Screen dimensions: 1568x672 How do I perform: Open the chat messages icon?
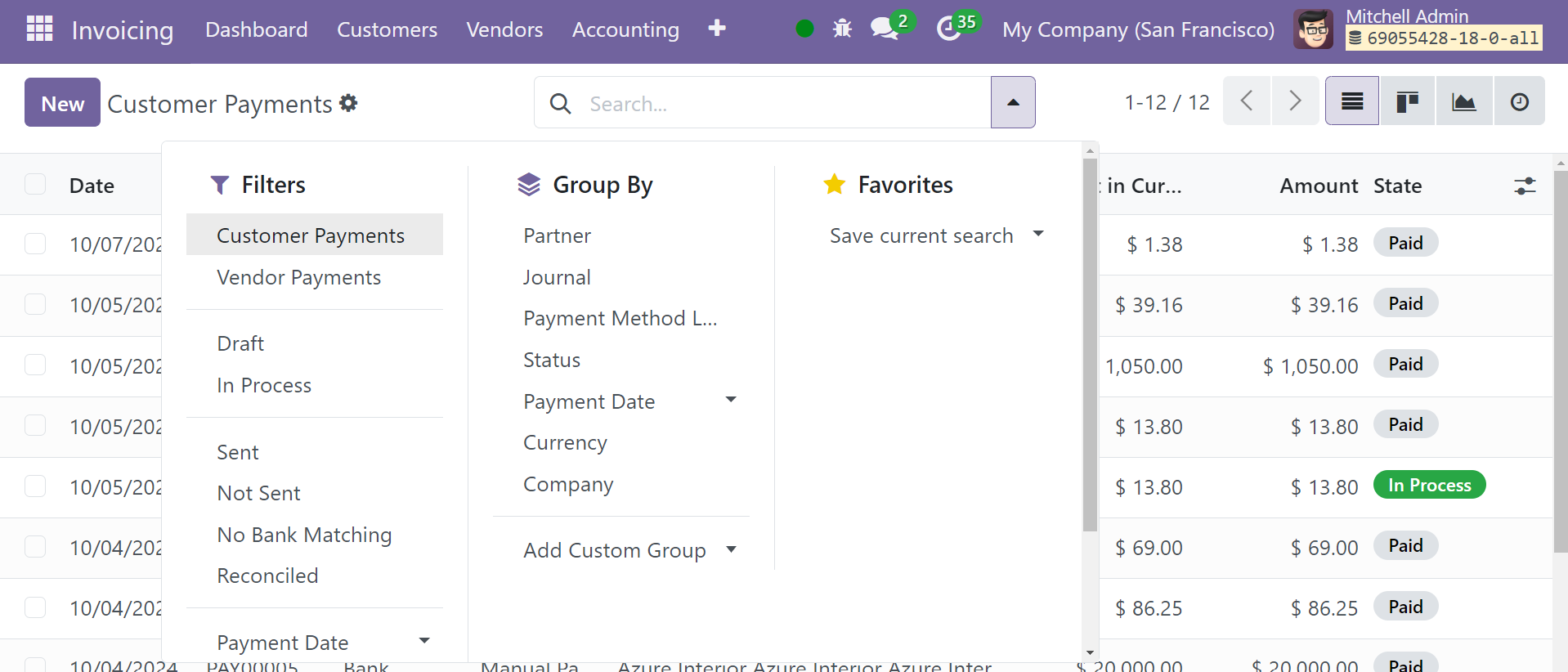coord(885,29)
